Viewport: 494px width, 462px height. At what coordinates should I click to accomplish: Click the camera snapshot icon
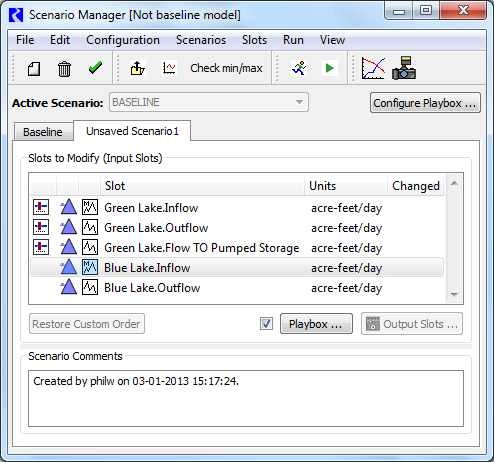(404, 68)
